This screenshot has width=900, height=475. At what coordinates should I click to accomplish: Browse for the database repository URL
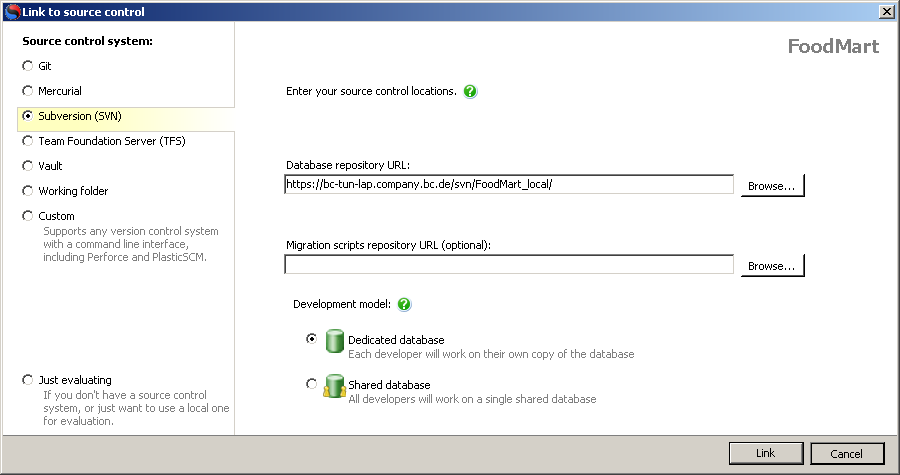[x=773, y=186]
